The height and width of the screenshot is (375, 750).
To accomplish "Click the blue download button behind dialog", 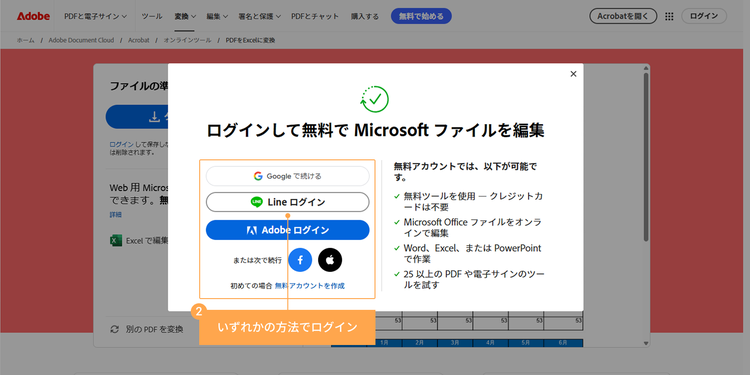I will (x=137, y=117).
